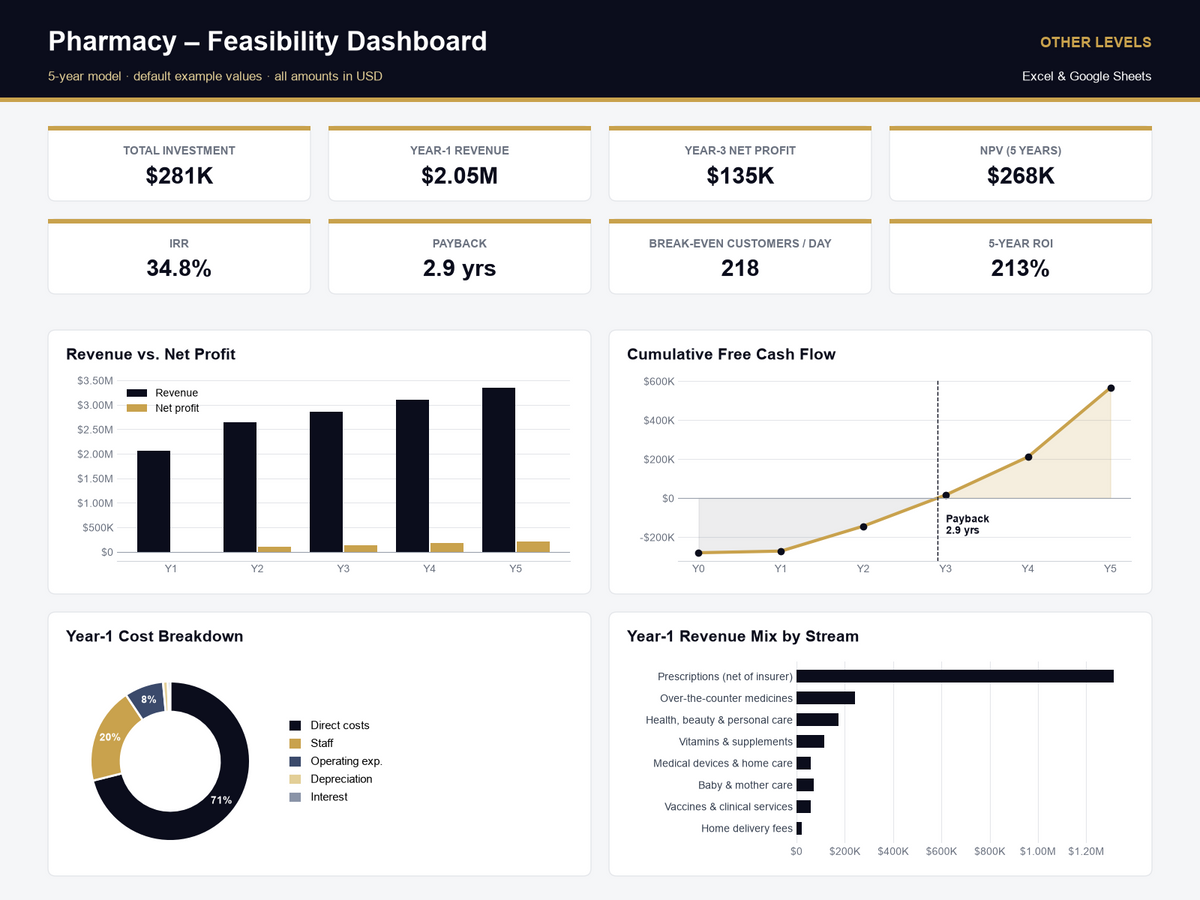Click the Y5 net profit bar

coord(533,547)
